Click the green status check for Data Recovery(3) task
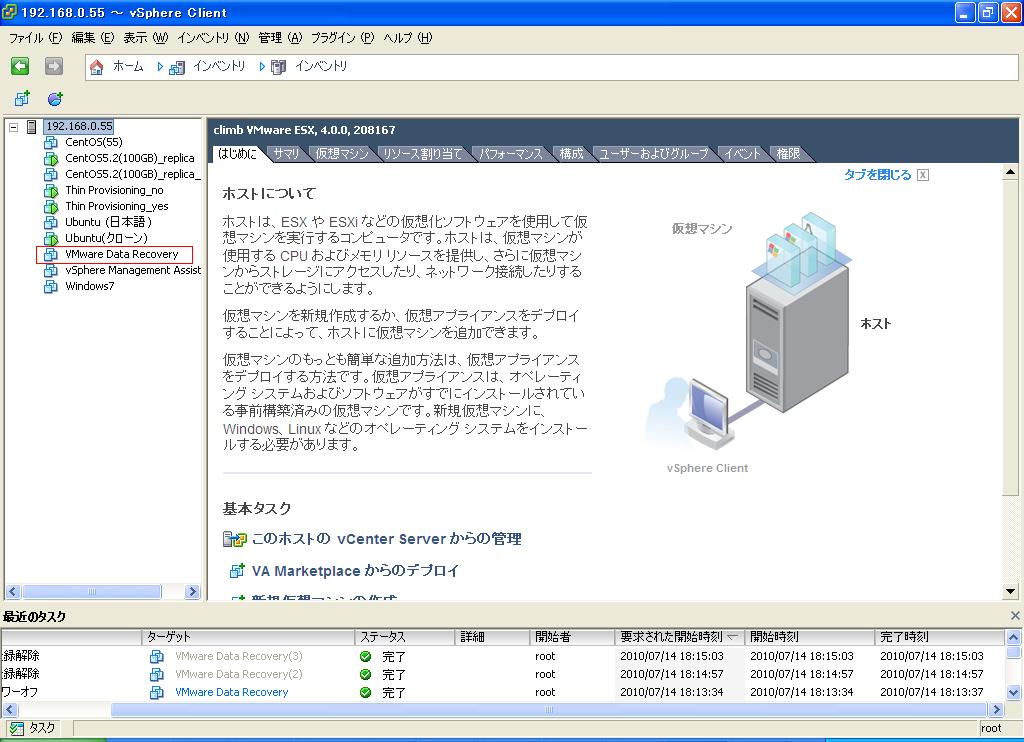The image size is (1024, 742). pyautogui.click(x=366, y=656)
